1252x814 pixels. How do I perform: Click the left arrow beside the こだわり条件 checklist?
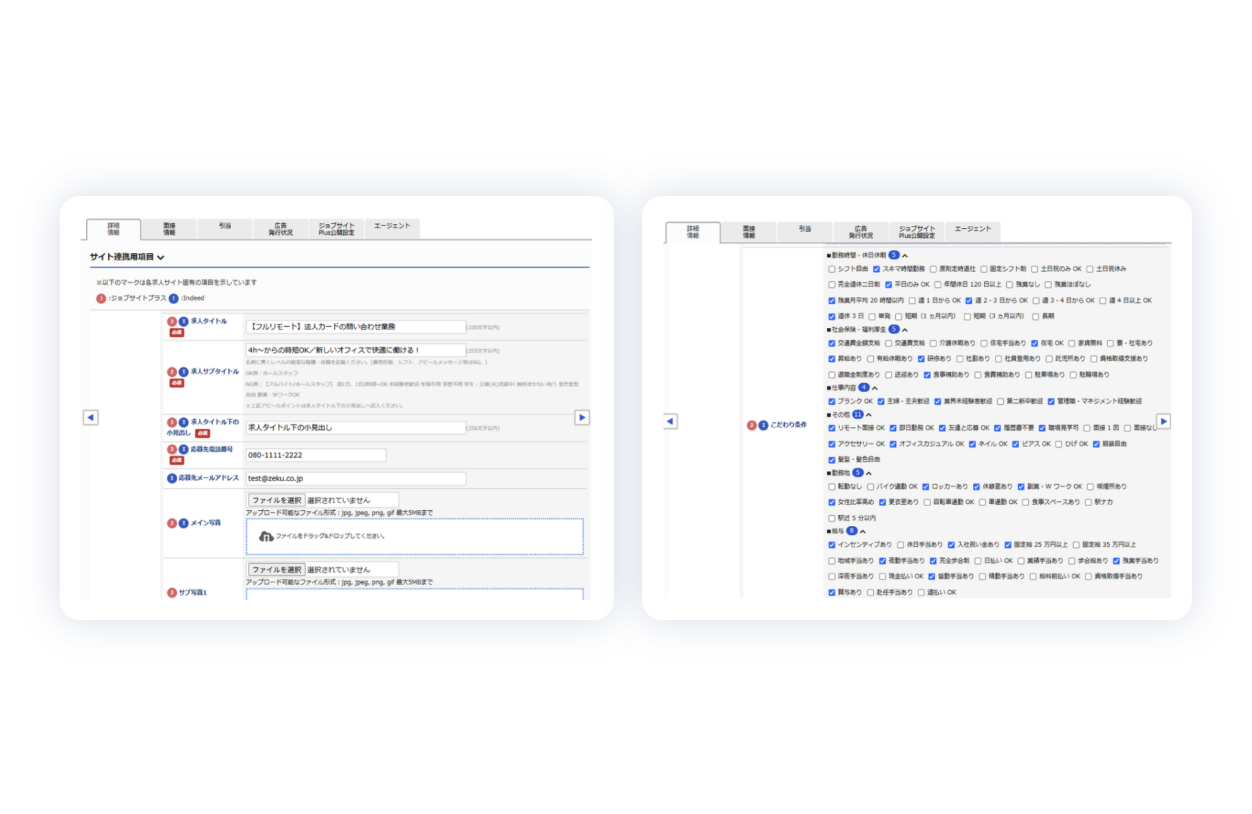(x=670, y=422)
